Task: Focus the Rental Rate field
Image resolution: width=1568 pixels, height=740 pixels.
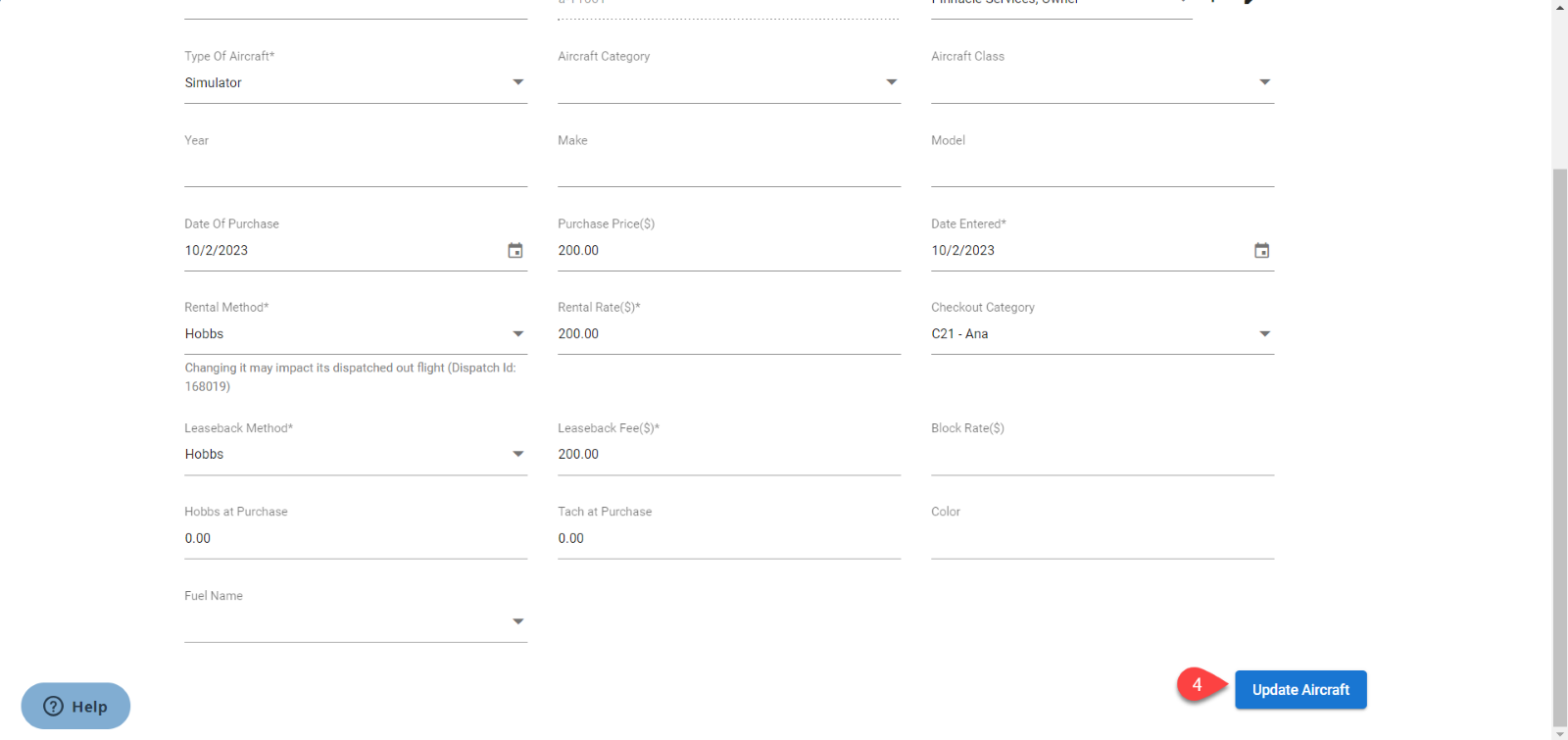Action: [728, 334]
